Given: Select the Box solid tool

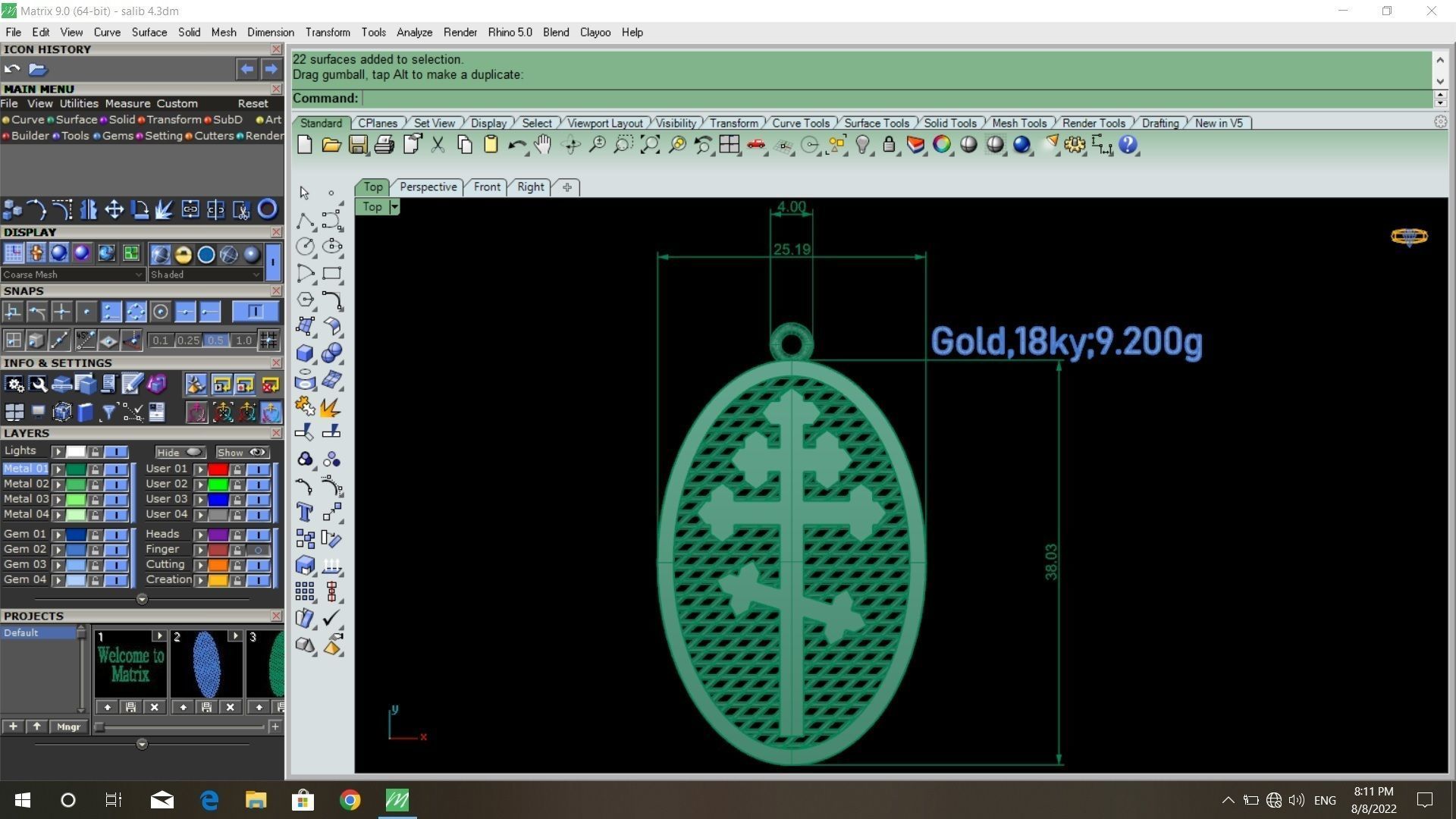Looking at the screenshot, I should [305, 353].
